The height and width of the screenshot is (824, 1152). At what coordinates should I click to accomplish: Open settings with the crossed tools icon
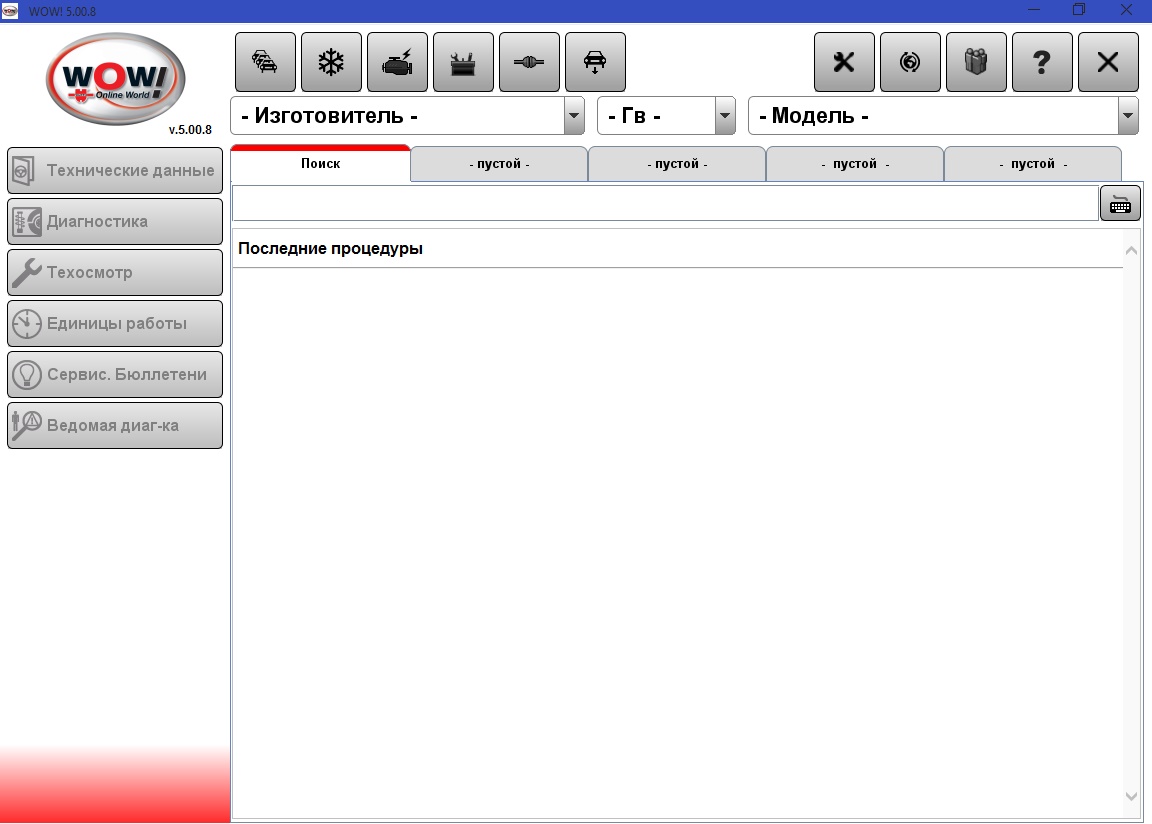coord(844,62)
